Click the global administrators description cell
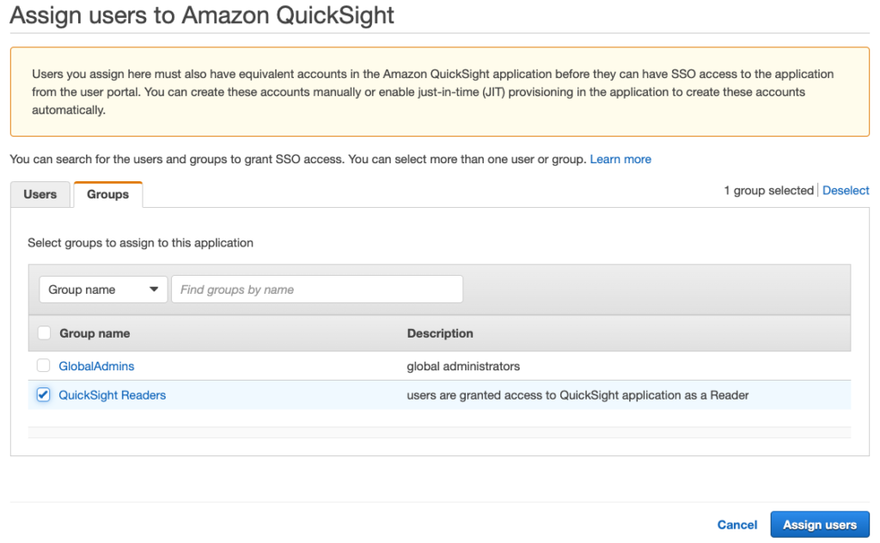 click(463, 367)
